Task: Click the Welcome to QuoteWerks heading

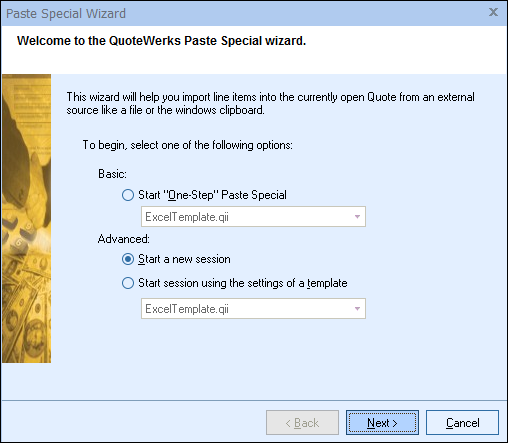Action: click(161, 41)
